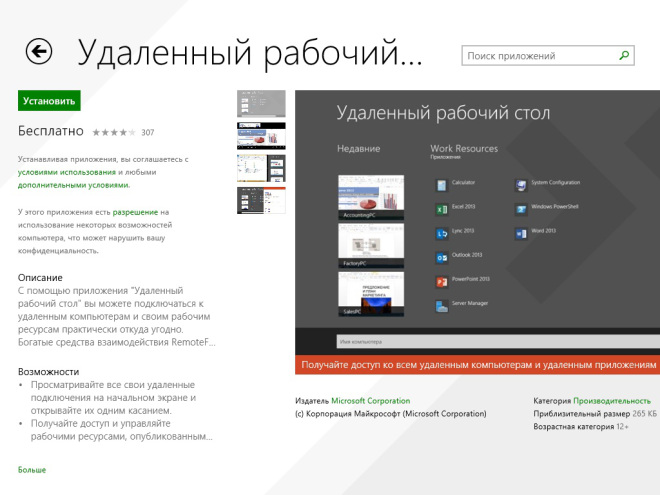Open the Calculator app icon
The height and width of the screenshot is (495, 660).
pos(441,185)
